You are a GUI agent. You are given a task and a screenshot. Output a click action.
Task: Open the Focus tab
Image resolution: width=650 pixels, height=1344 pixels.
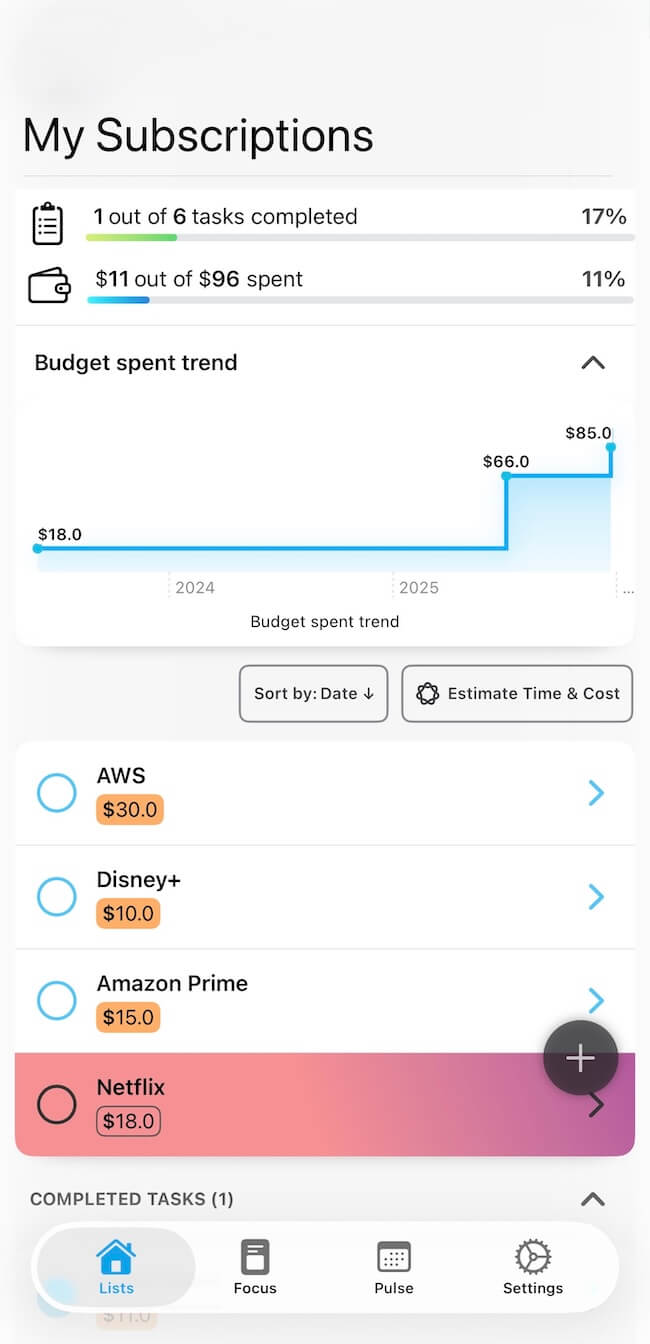[255, 1267]
